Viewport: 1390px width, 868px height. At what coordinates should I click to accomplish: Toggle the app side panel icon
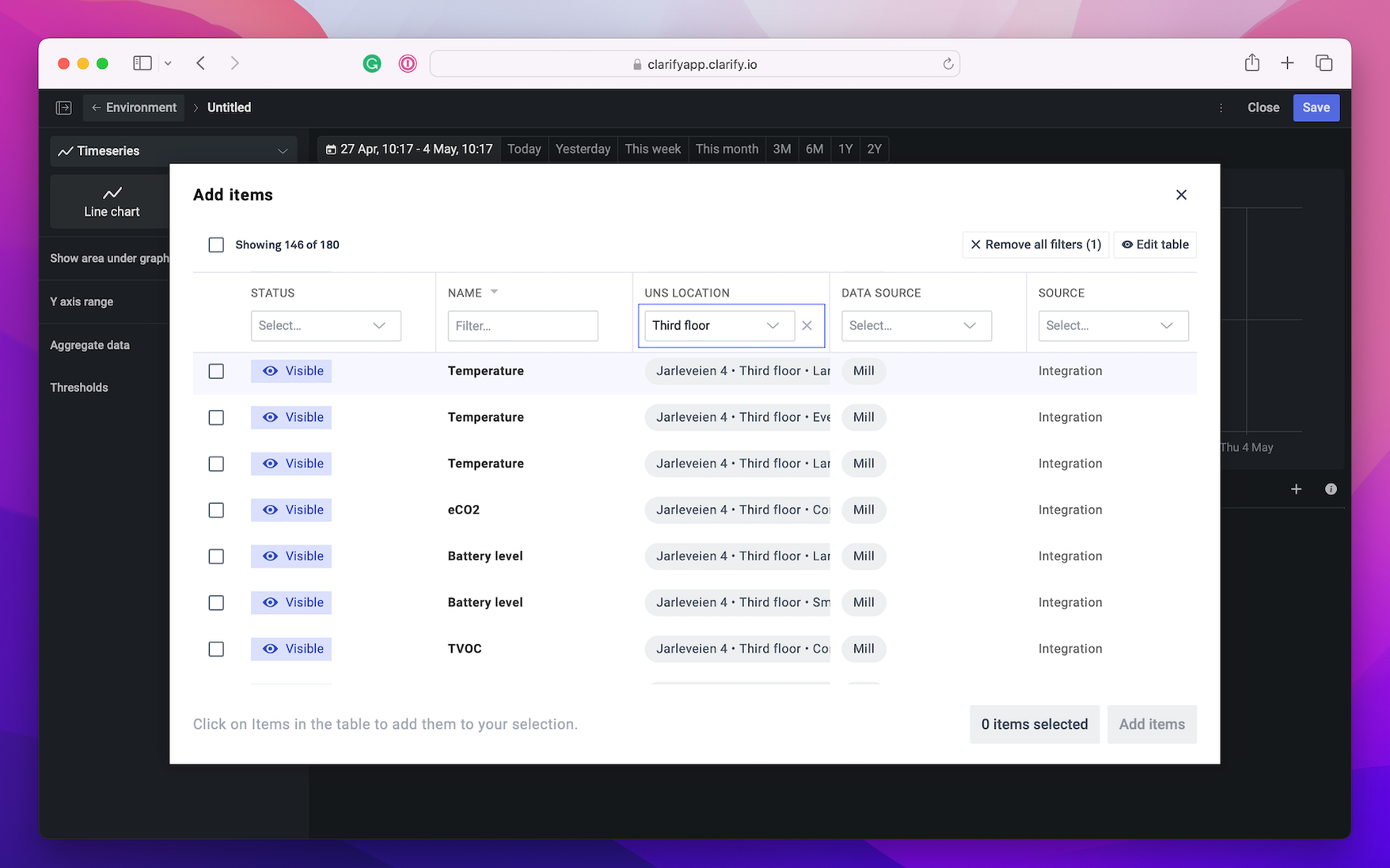(64, 108)
